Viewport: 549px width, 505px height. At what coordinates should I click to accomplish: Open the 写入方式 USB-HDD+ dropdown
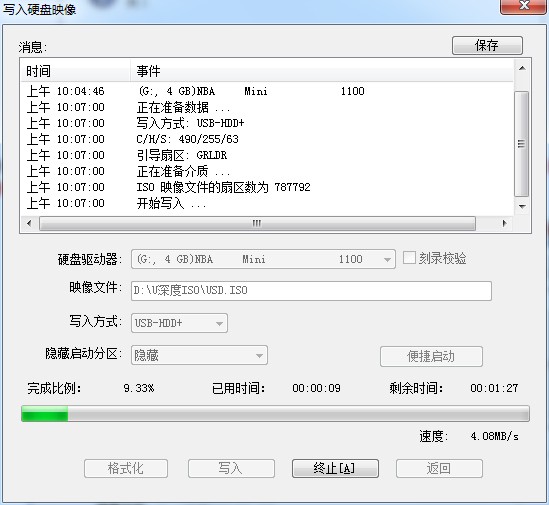179,323
